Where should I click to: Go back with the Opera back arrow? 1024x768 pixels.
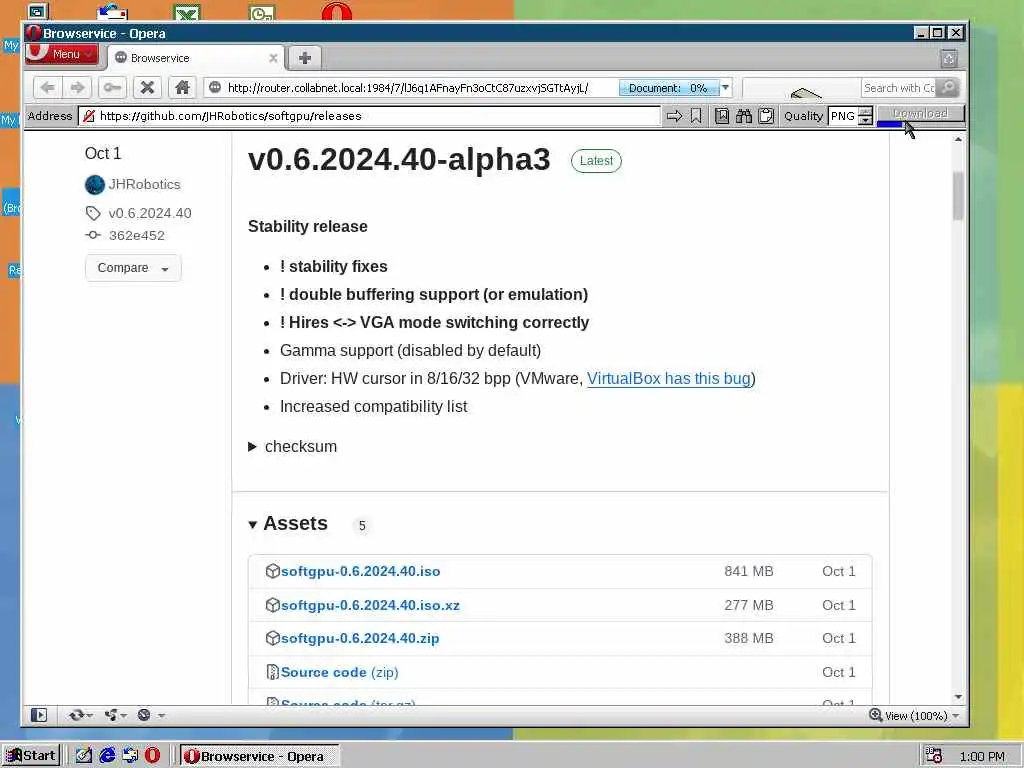pyautogui.click(x=47, y=88)
